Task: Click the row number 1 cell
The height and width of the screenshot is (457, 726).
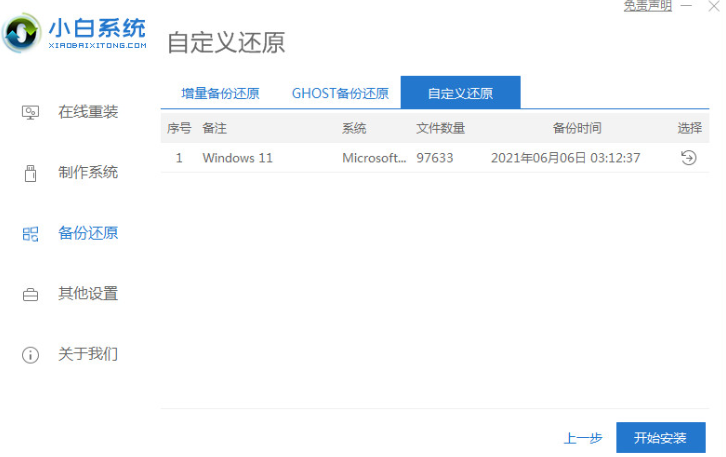Action: (x=179, y=158)
